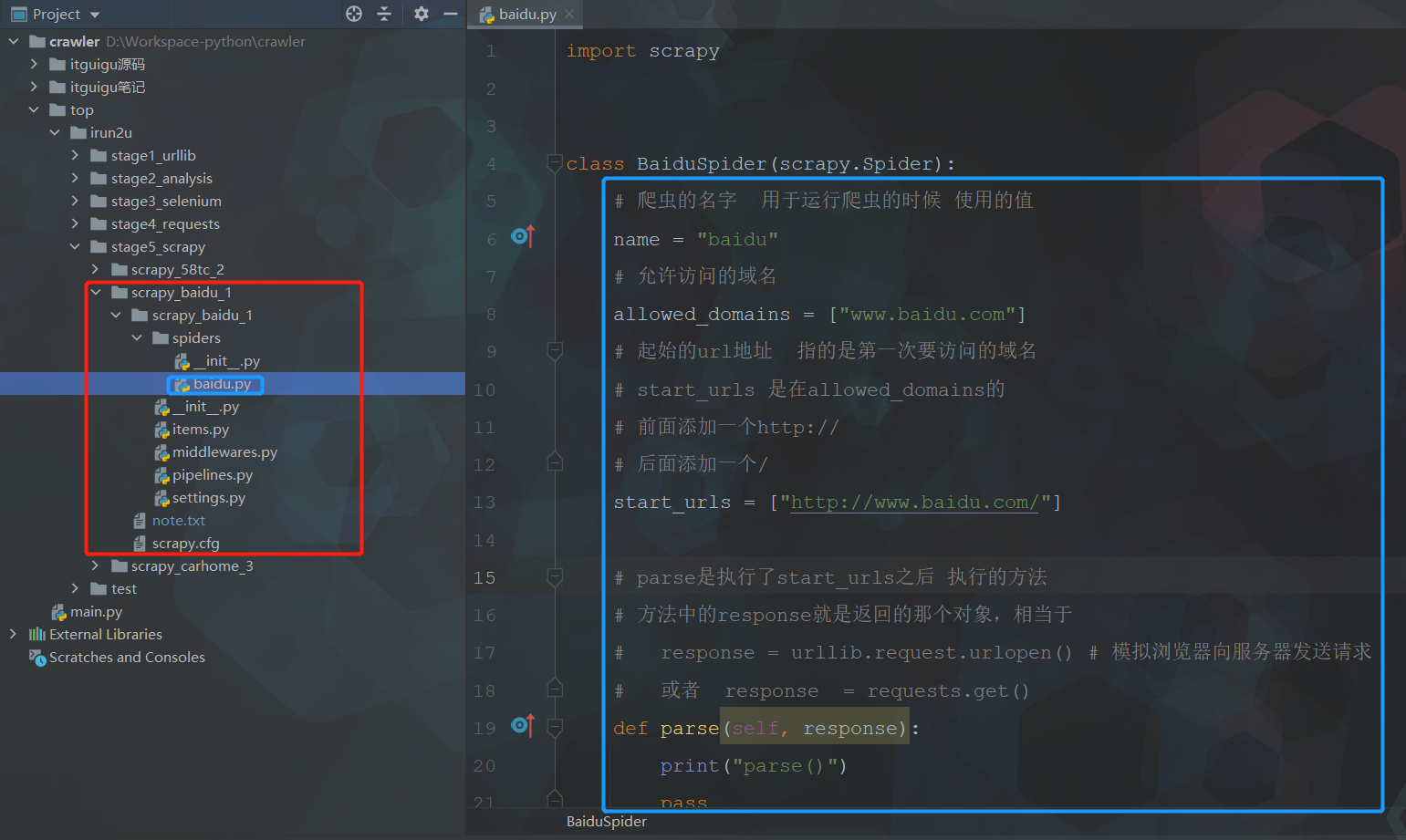
Task: Expand the scrapy_58tc_2 folder
Action: 95,269
